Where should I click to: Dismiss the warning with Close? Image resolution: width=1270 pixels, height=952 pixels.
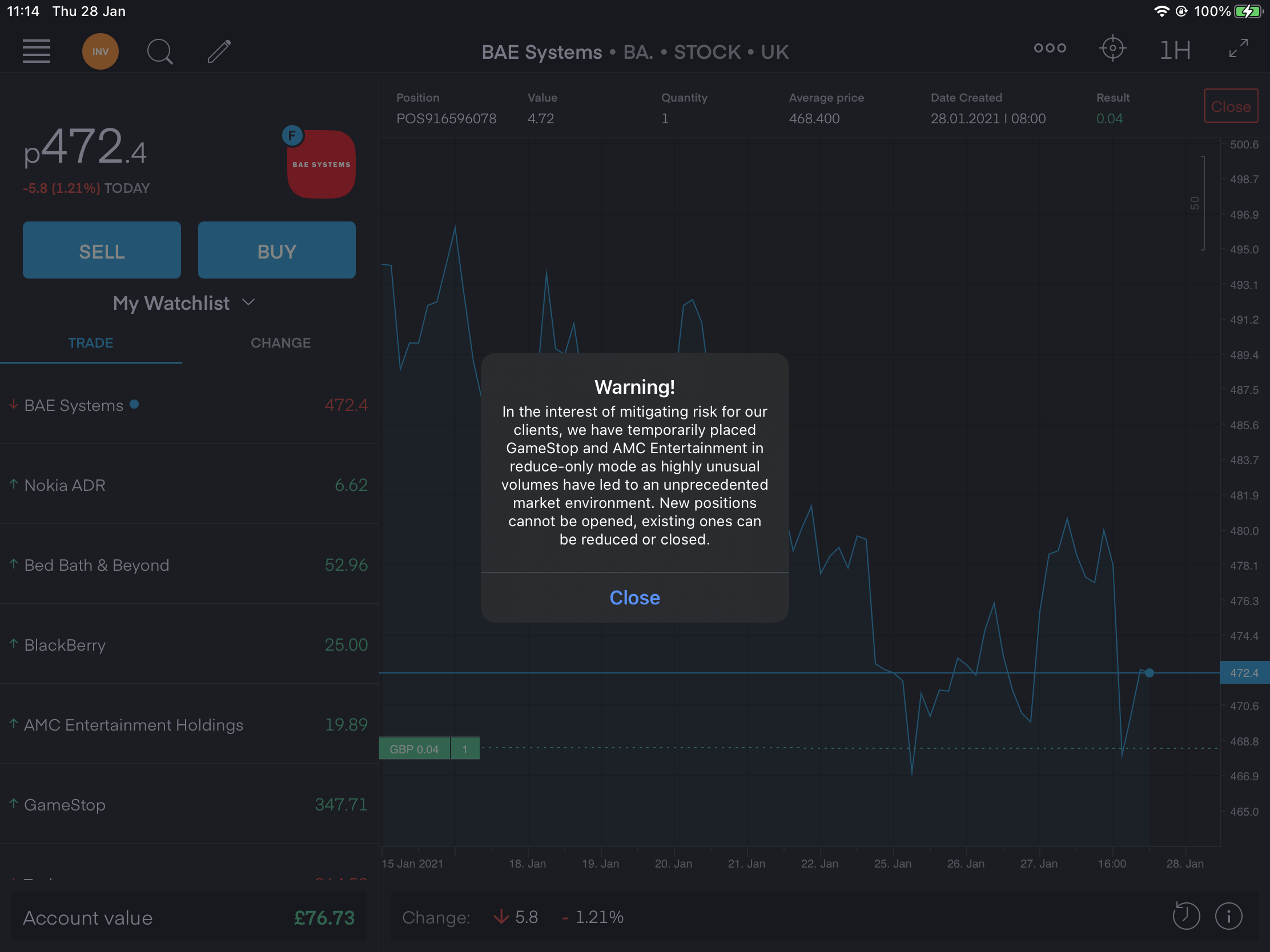click(634, 598)
